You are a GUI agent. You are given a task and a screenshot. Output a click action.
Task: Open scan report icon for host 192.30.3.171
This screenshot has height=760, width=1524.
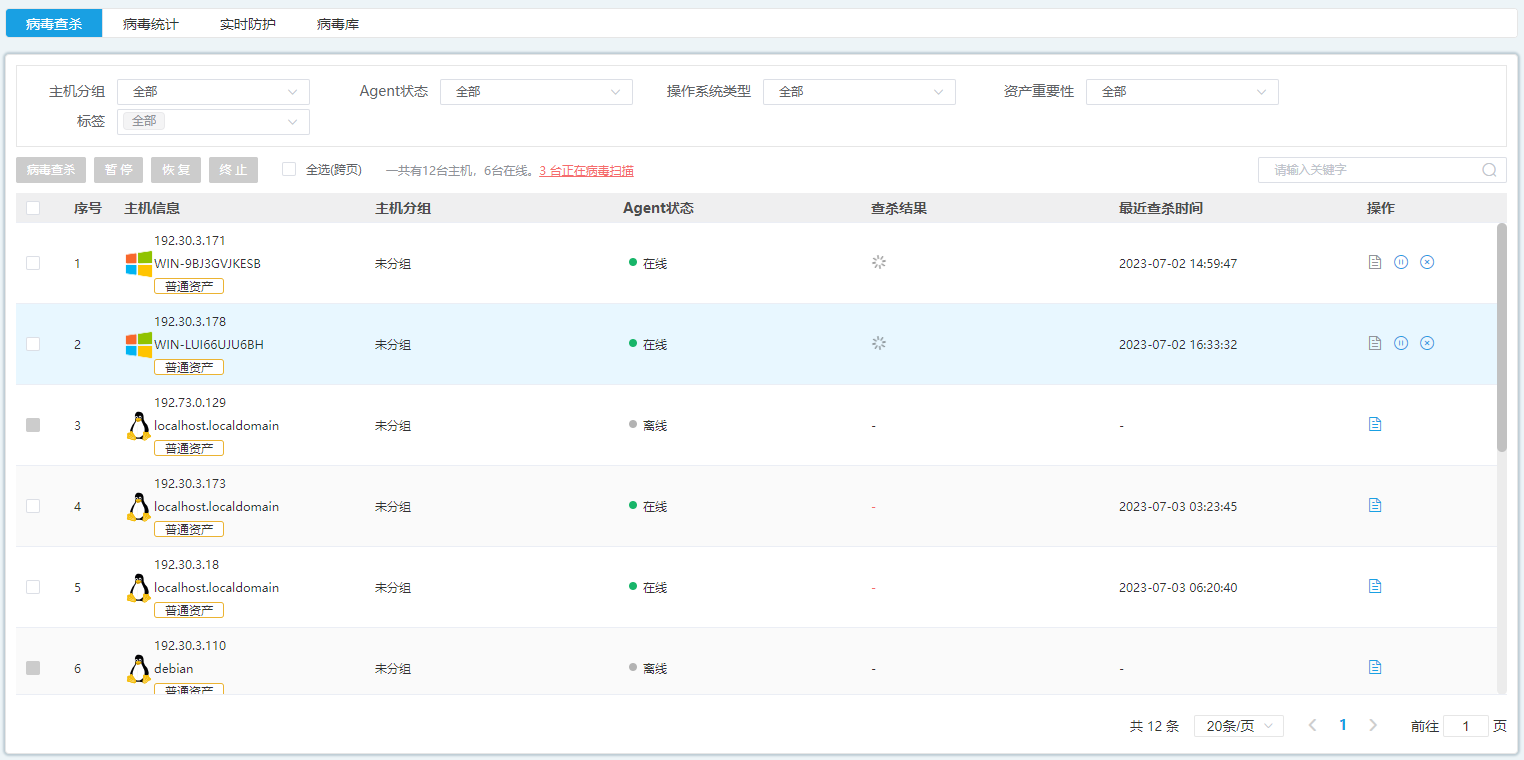(x=1375, y=262)
